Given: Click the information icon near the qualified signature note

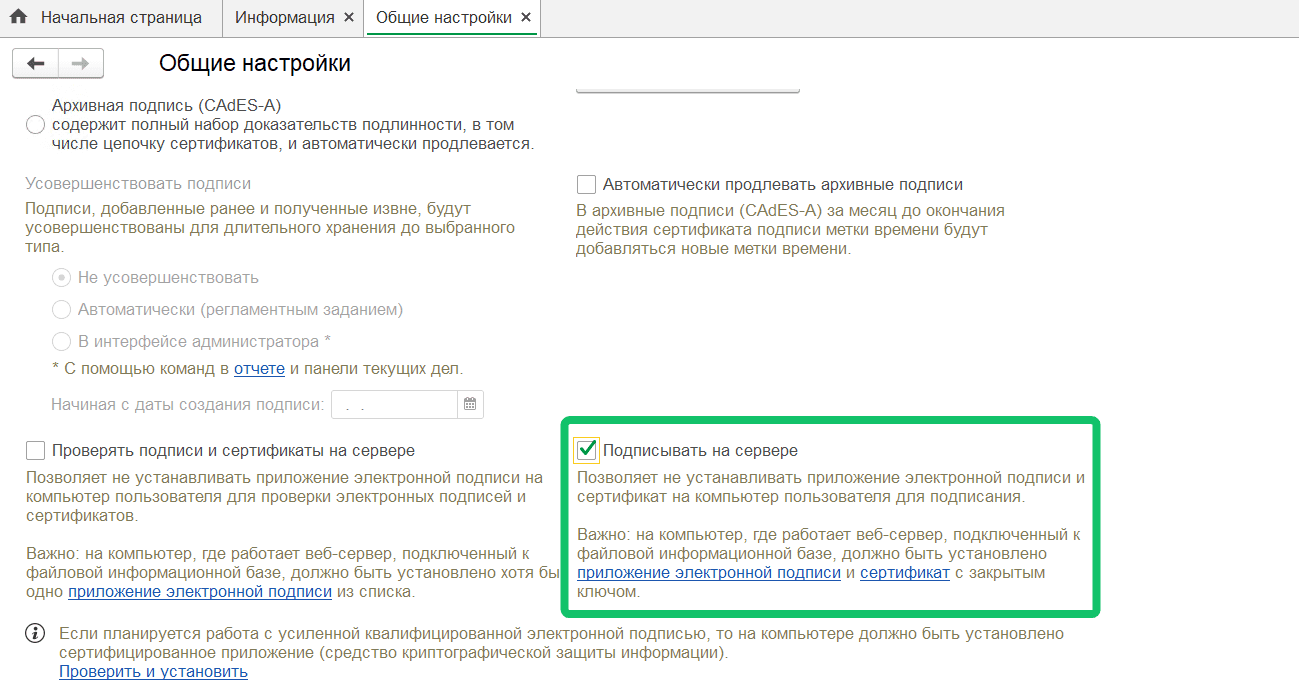Looking at the screenshot, I should [36, 634].
